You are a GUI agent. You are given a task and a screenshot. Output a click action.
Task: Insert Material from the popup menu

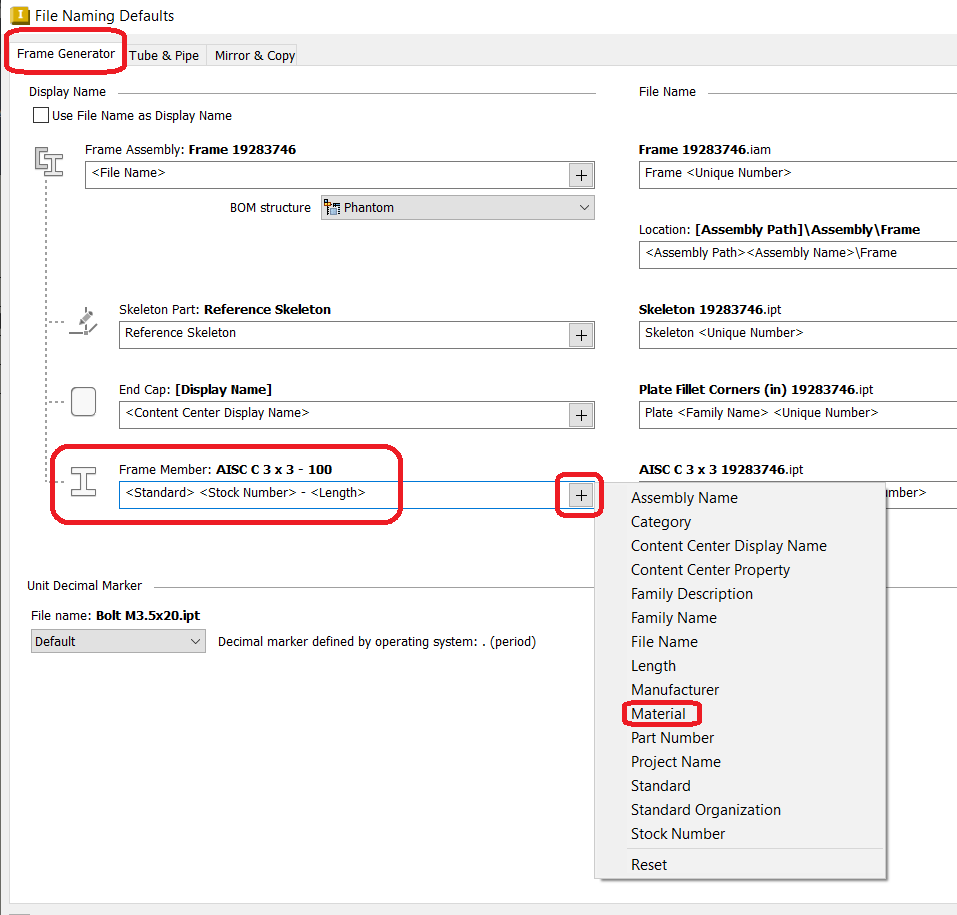click(659, 714)
